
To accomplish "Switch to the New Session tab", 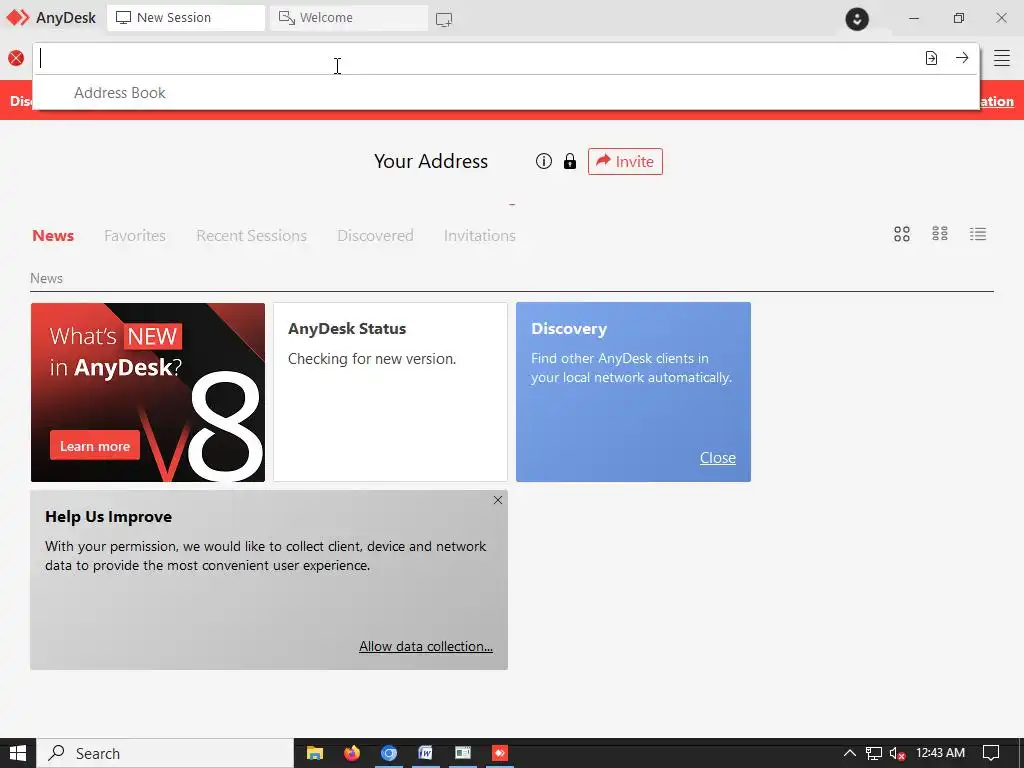I will click(185, 18).
